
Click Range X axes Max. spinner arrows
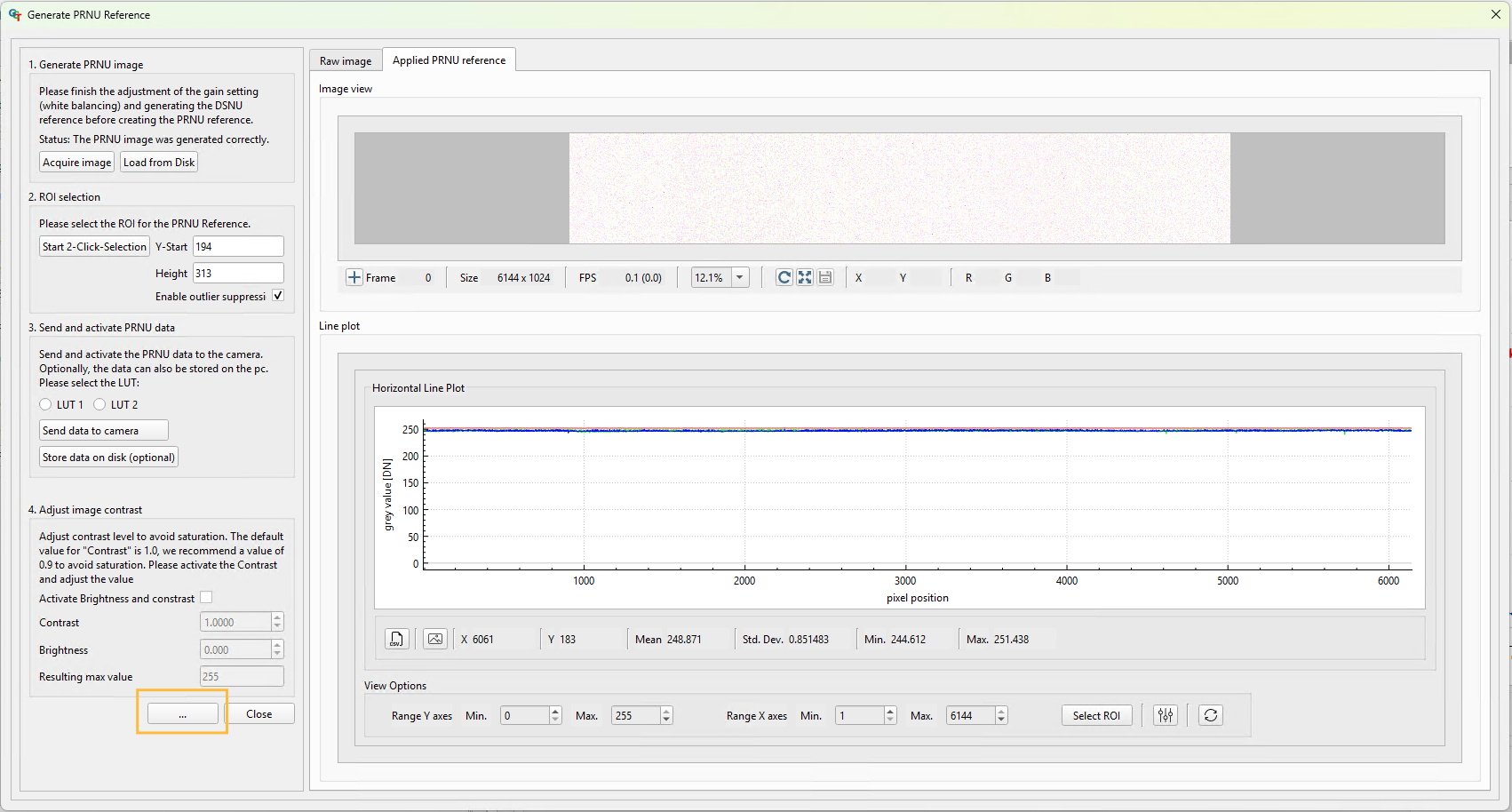(1001, 715)
